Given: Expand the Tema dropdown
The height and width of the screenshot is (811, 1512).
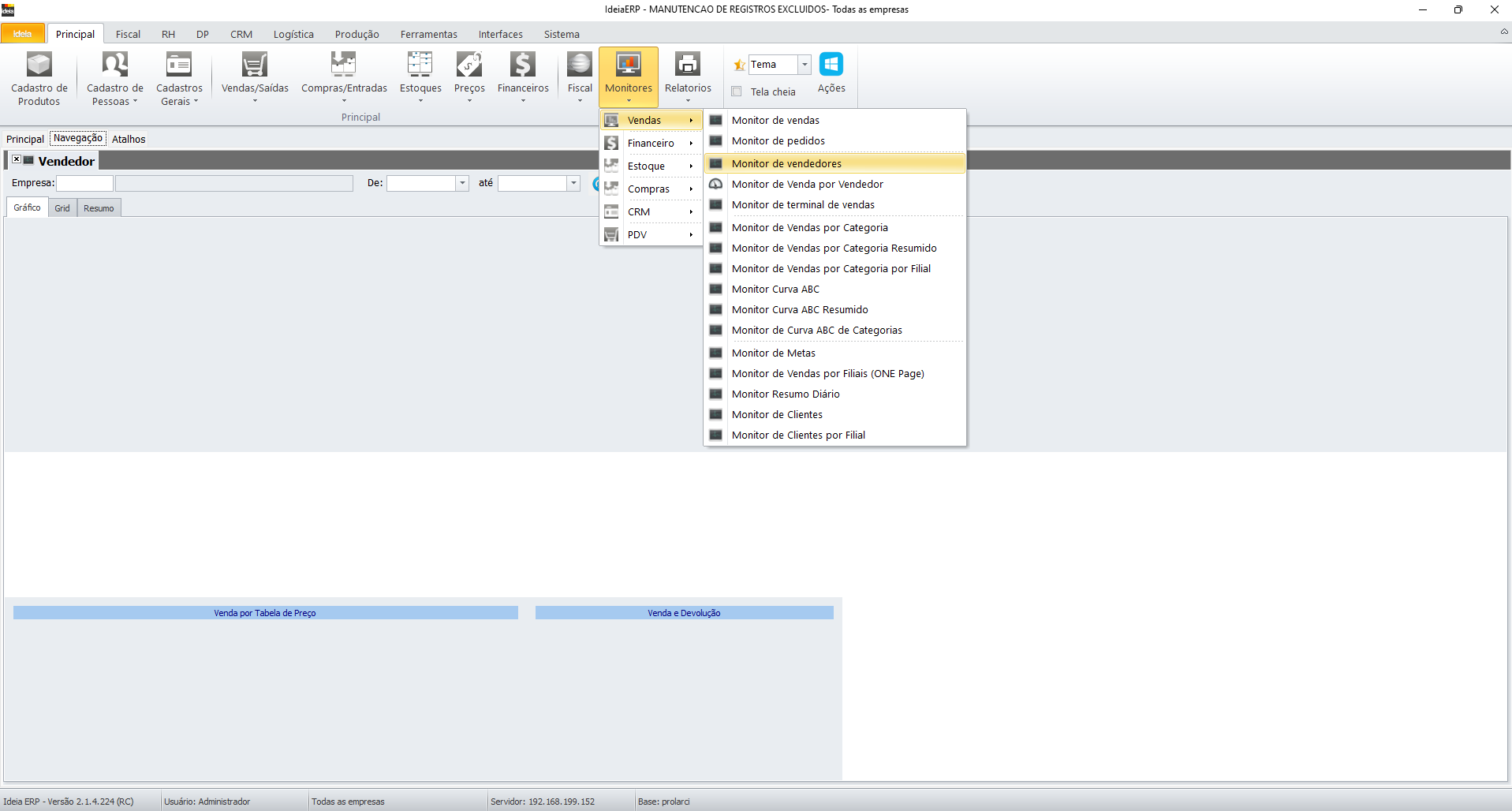Looking at the screenshot, I should pyautogui.click(x=805, y=65).
